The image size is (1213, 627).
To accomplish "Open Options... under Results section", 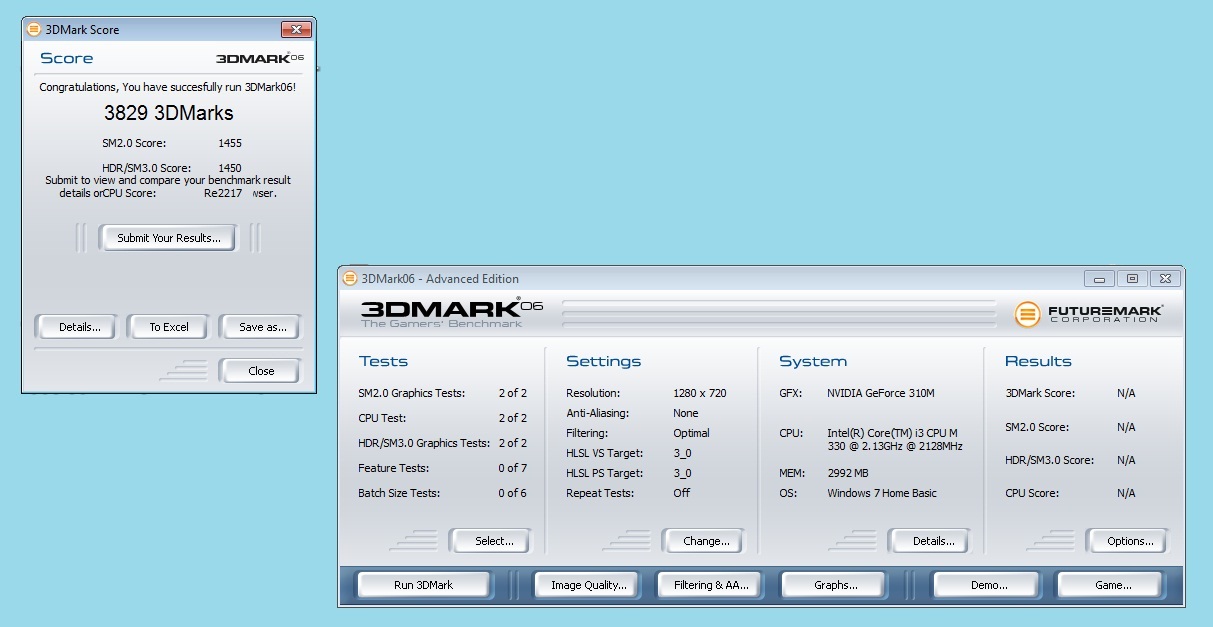I will pyautogui.click(x=1130, y=541).
